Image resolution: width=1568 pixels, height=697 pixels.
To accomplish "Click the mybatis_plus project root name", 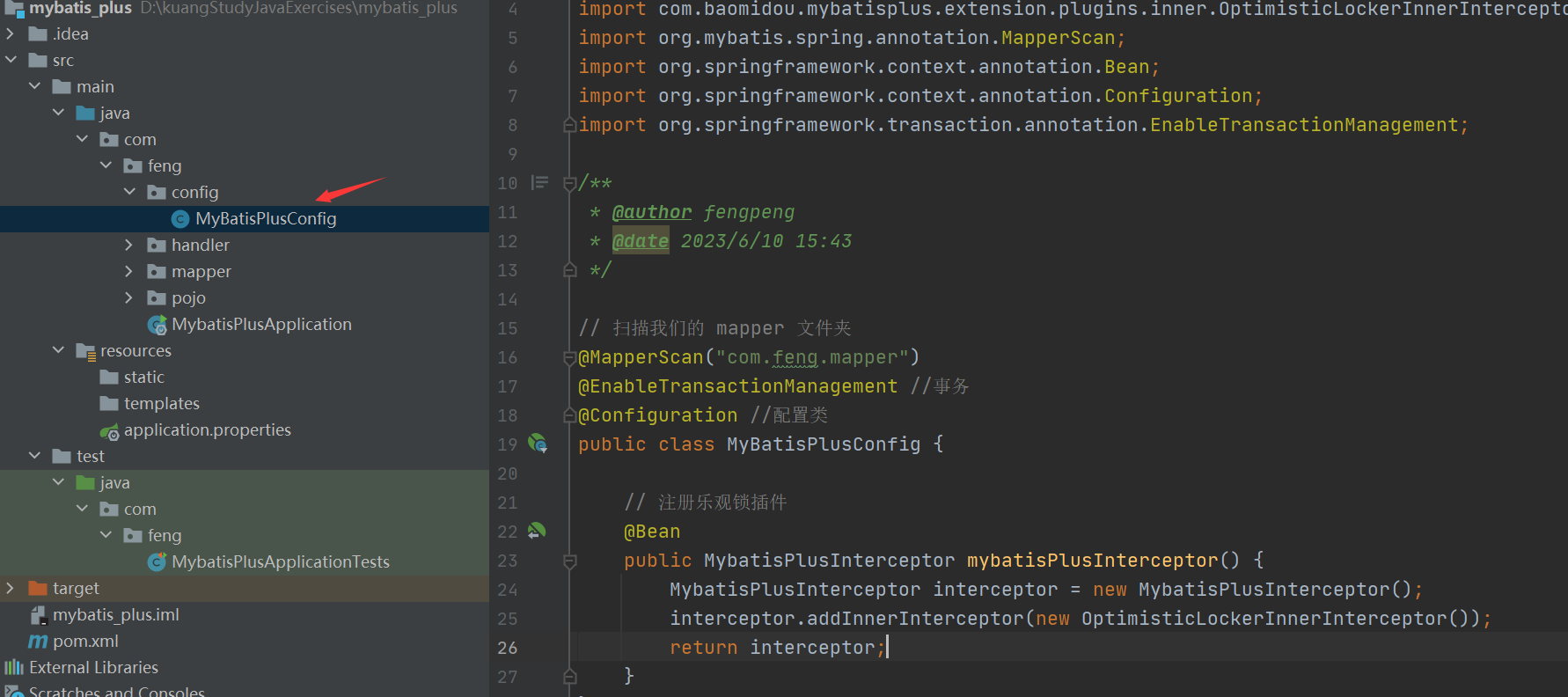I will [80, 8].
